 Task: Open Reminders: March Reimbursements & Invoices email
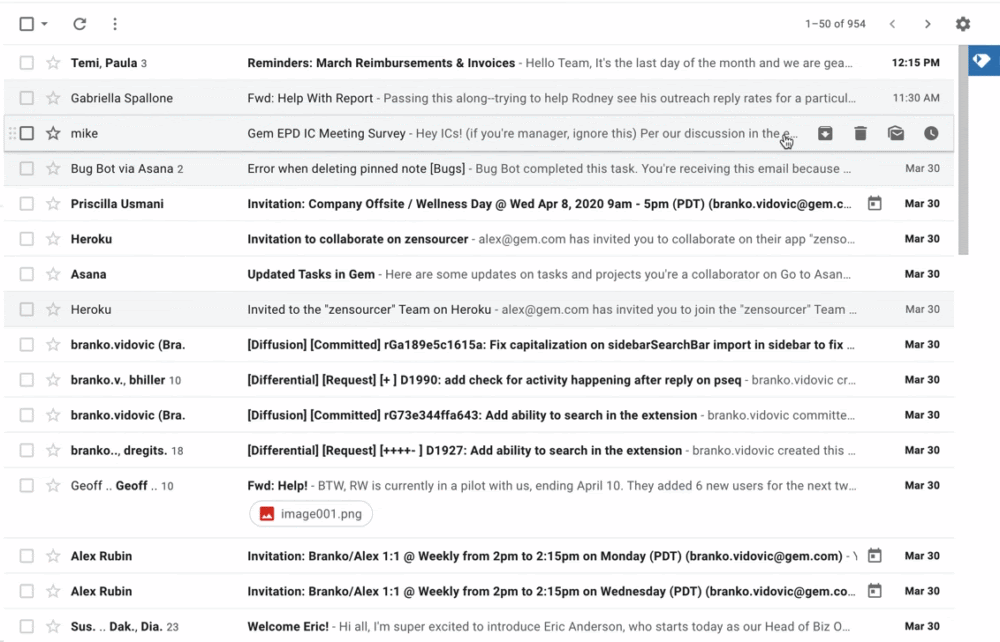point(500,63)
